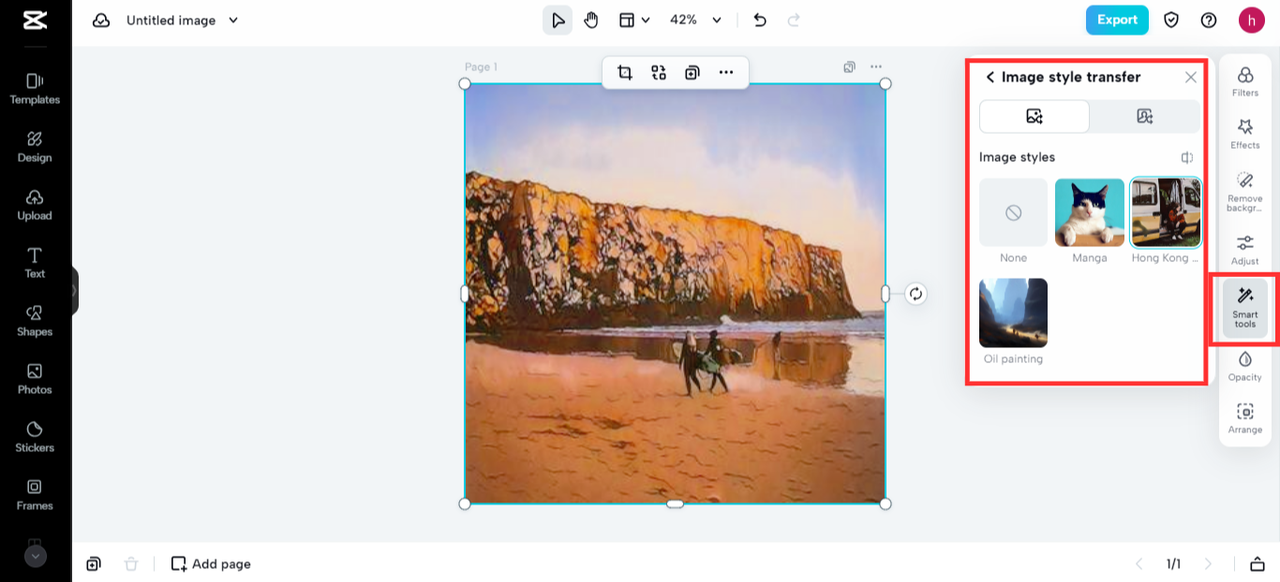Open the help question mark icon
1280x582 pixels.
(1209, 20)
